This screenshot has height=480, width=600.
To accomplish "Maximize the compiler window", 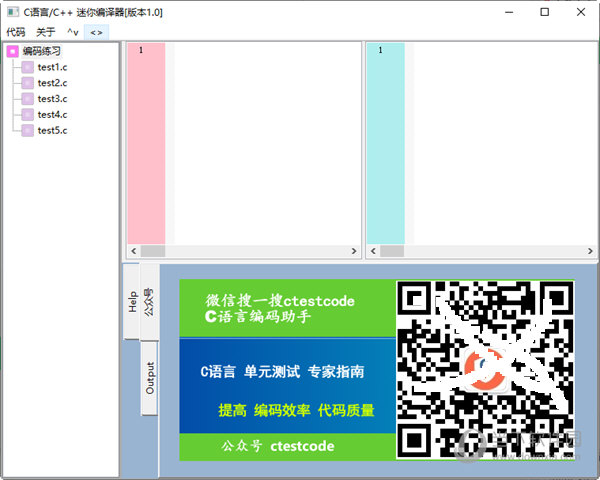I will pos(545,12).
